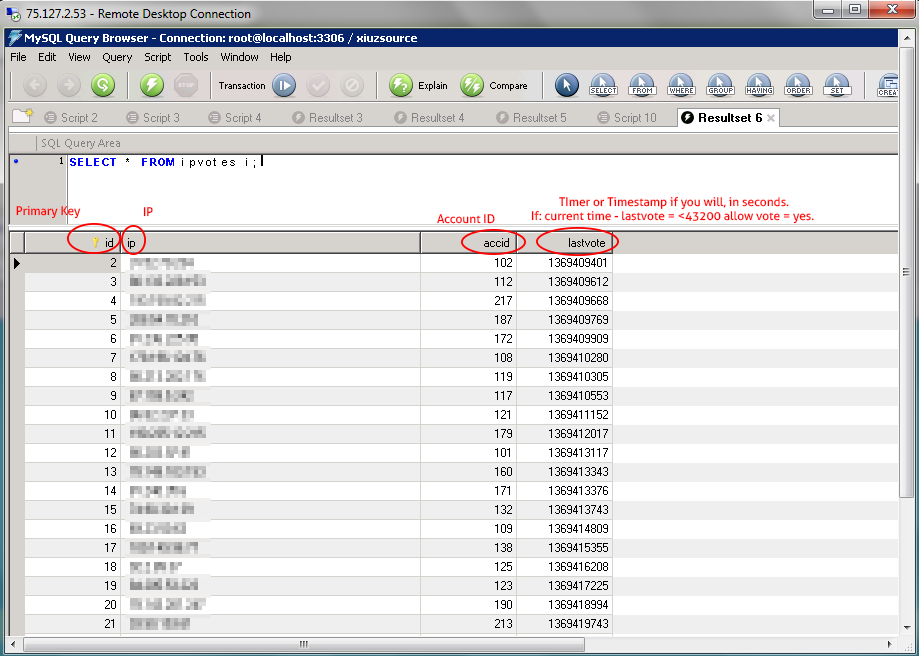The width and height of the screenshot is (919, 656).
Task: Click the Commit transaction checkmark icon
Action: coord(318,86)
